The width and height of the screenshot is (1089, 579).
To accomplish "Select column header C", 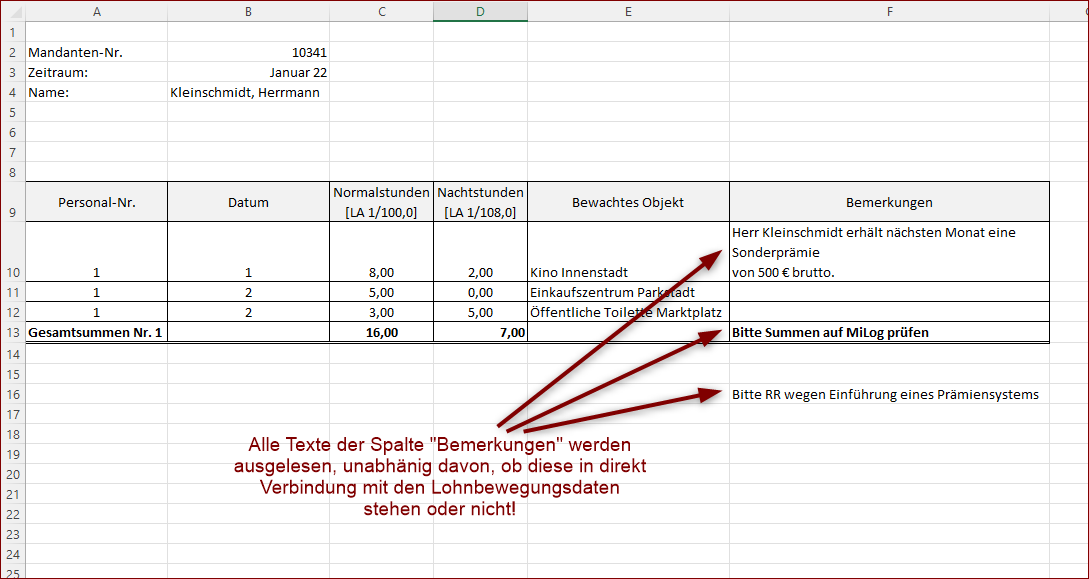I will pos(381,11).
